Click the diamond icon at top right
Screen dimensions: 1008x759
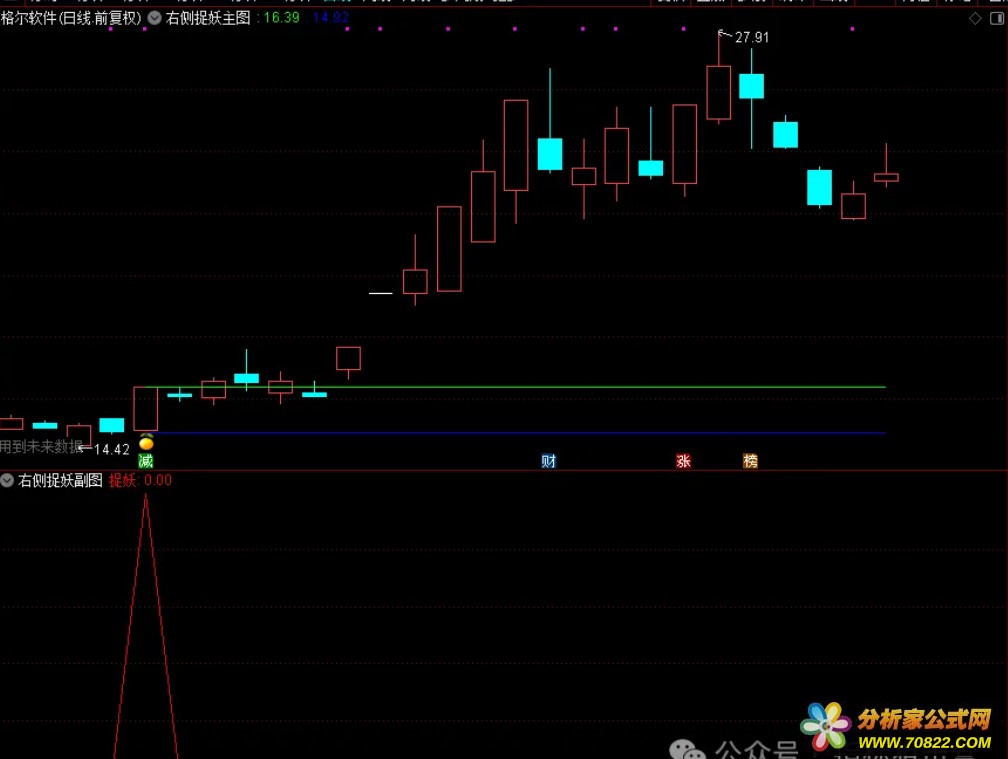coord(975,18)
